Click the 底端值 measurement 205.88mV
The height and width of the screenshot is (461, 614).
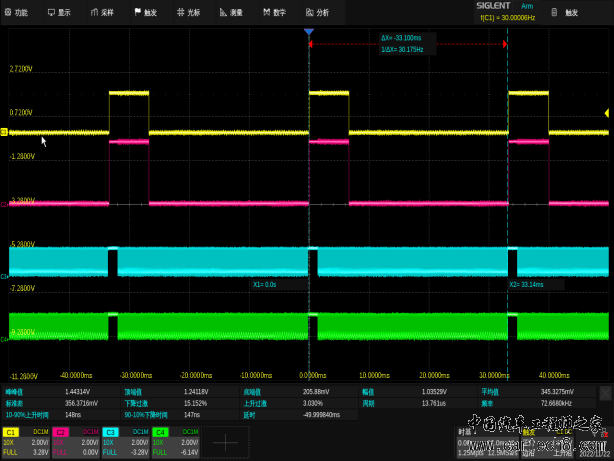tap(299, 392)
